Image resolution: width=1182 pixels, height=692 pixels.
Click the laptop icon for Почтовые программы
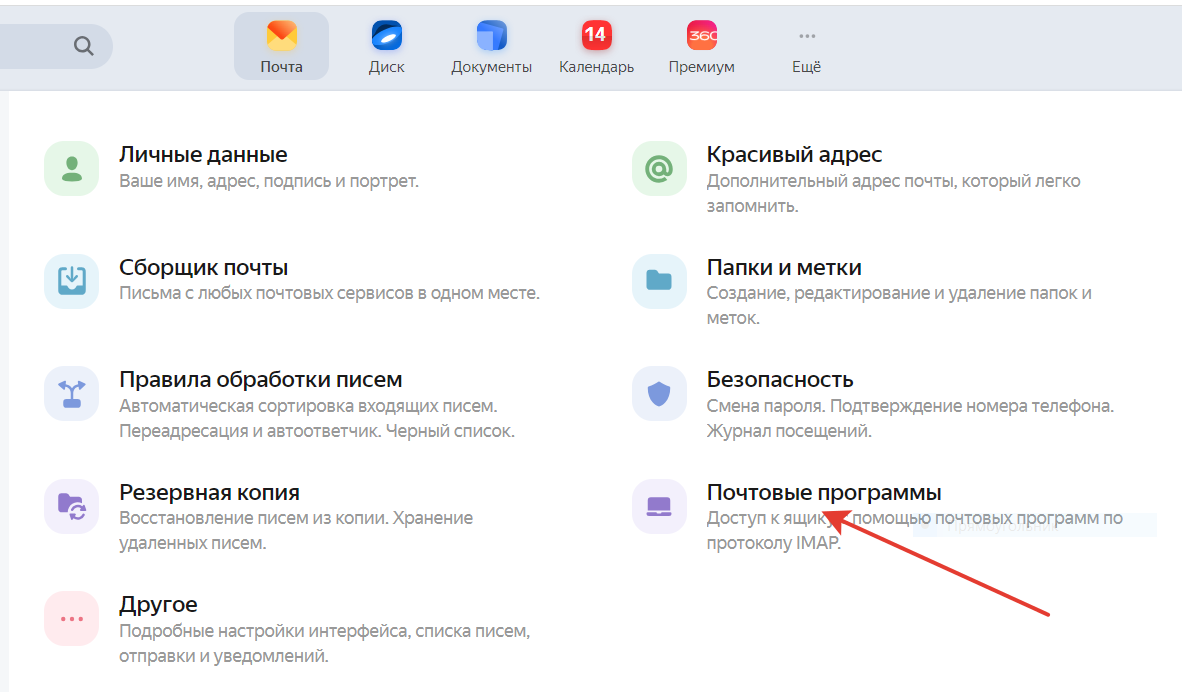(659, 506)
